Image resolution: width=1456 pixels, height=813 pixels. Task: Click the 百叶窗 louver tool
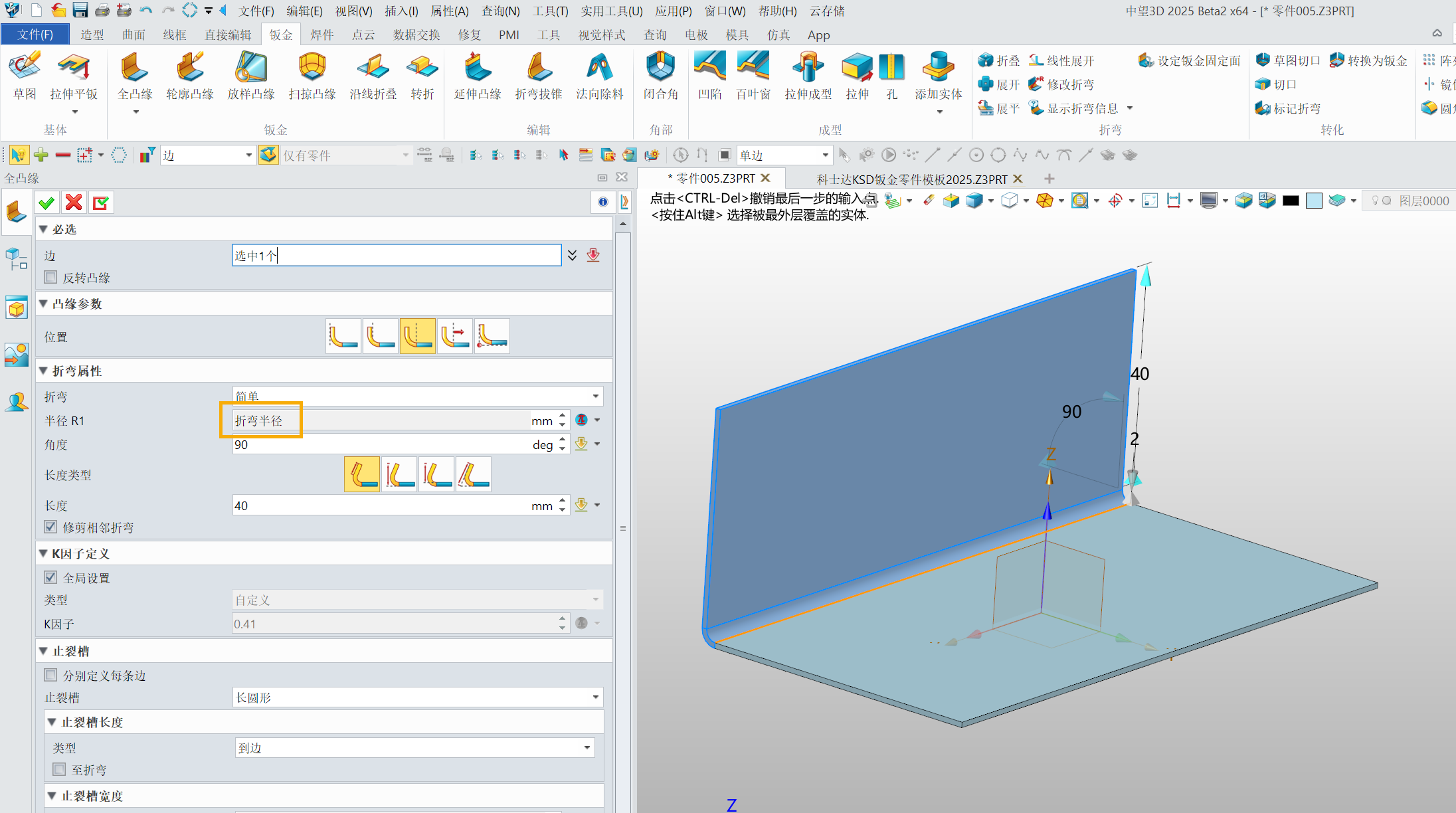click(753, 76)
